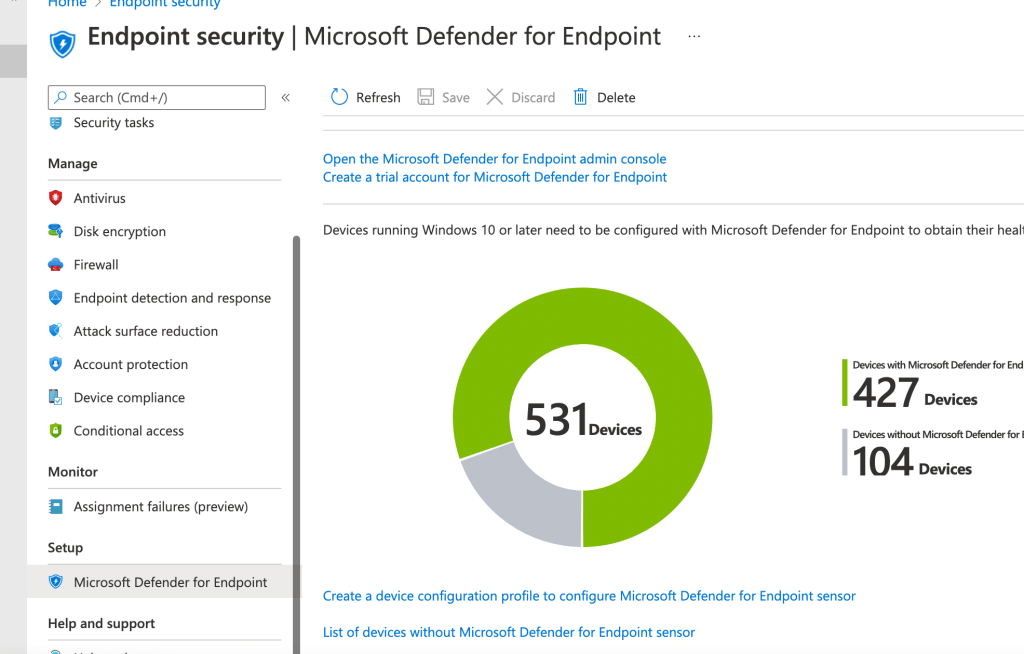Image resolution: width=1024 pixels, height=654 pixels.
Task: Click the Attack surface reduction icon
Action: pyautogui.click(x=56, y=331)
